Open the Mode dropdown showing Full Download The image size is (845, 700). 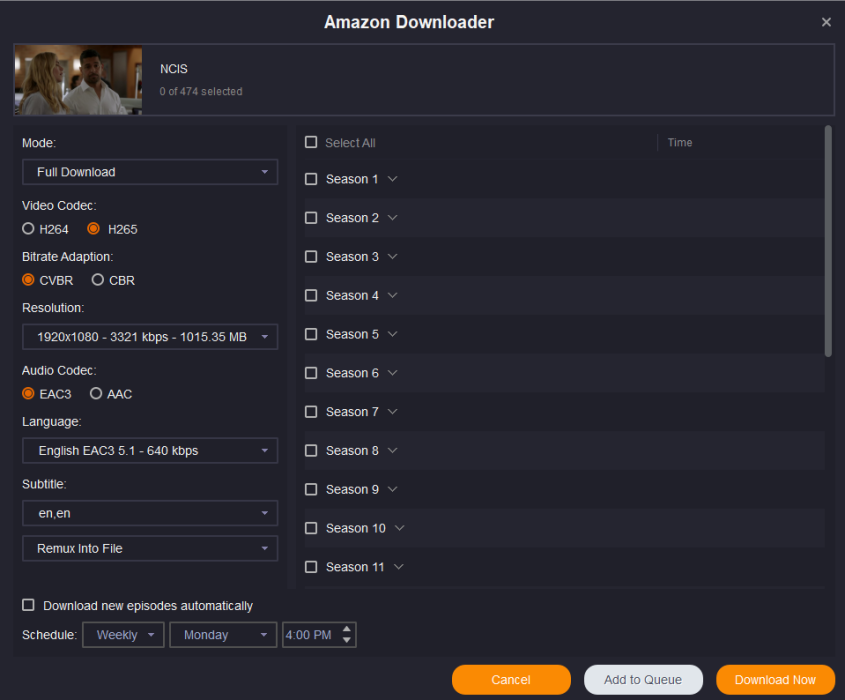(150, 172)
